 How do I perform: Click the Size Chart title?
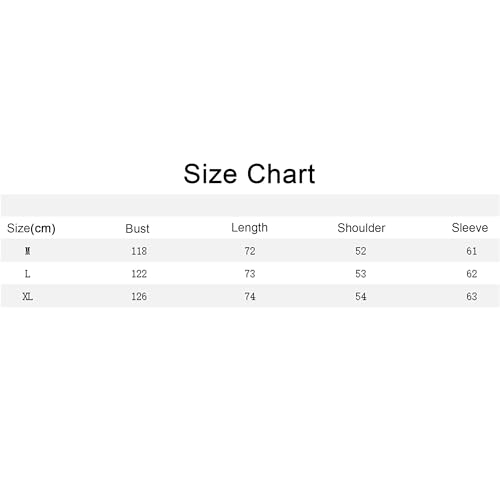point(249,174)
